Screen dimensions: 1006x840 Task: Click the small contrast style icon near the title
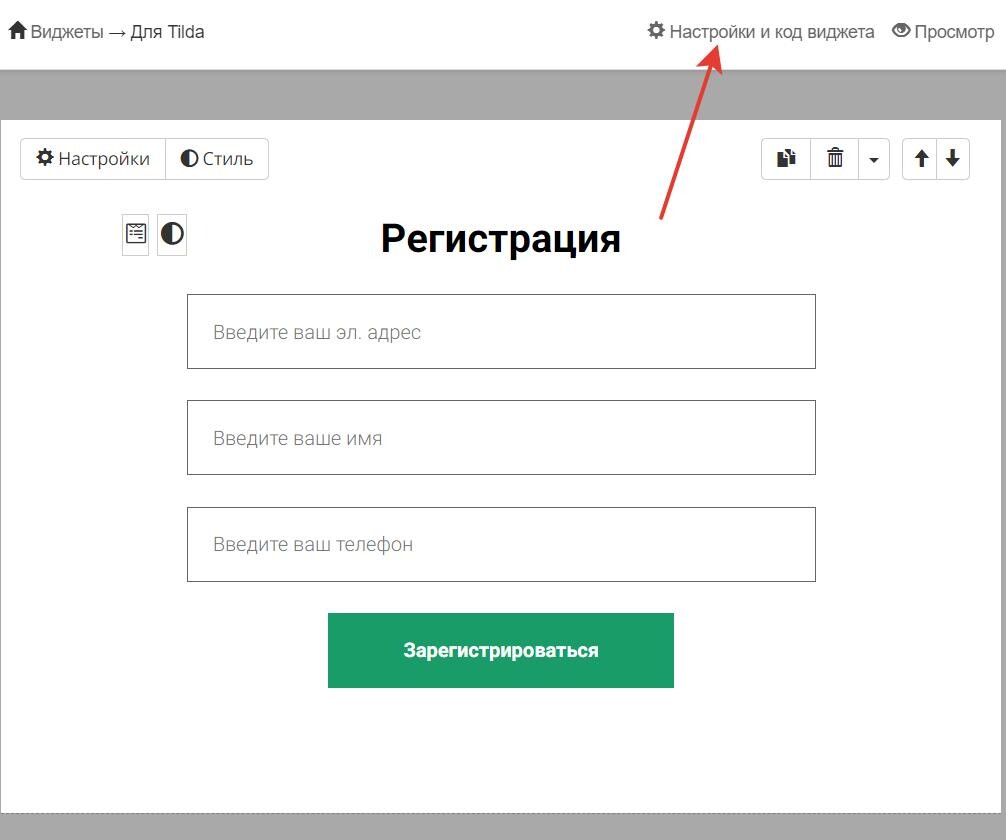click(x=172, y=234)
